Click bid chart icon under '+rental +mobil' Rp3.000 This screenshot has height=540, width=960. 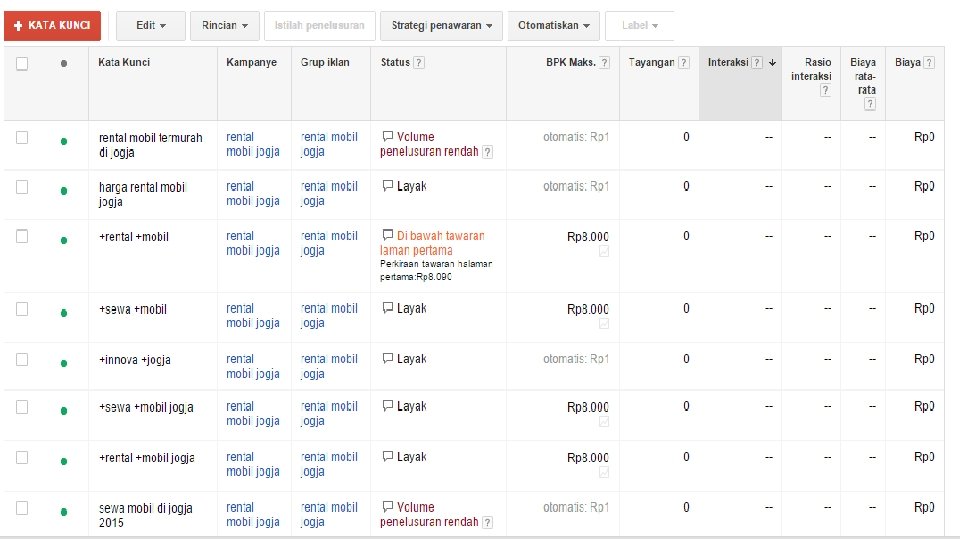point(603,252)
